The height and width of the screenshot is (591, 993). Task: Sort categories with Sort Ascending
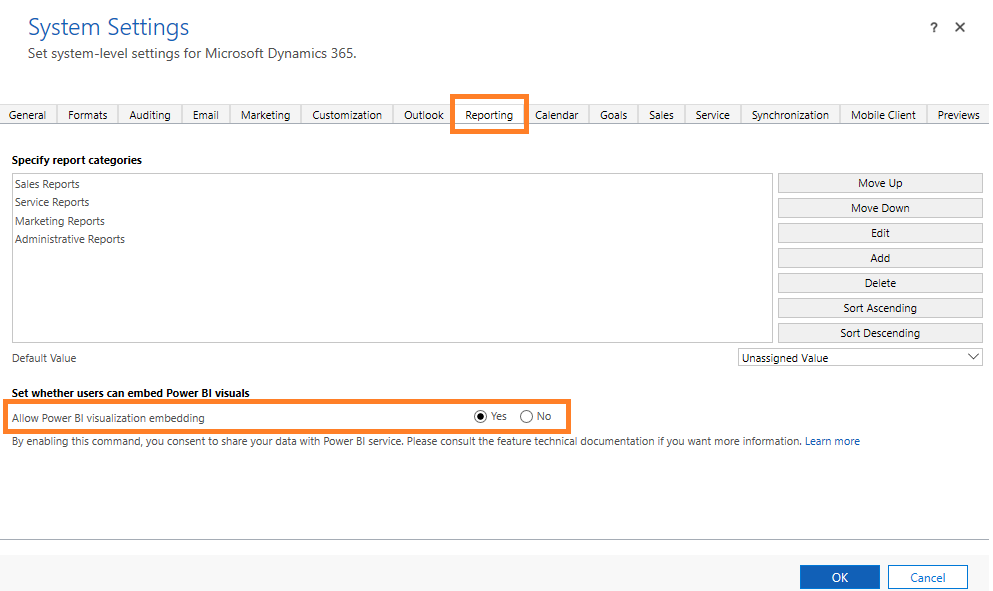[880, 308]
